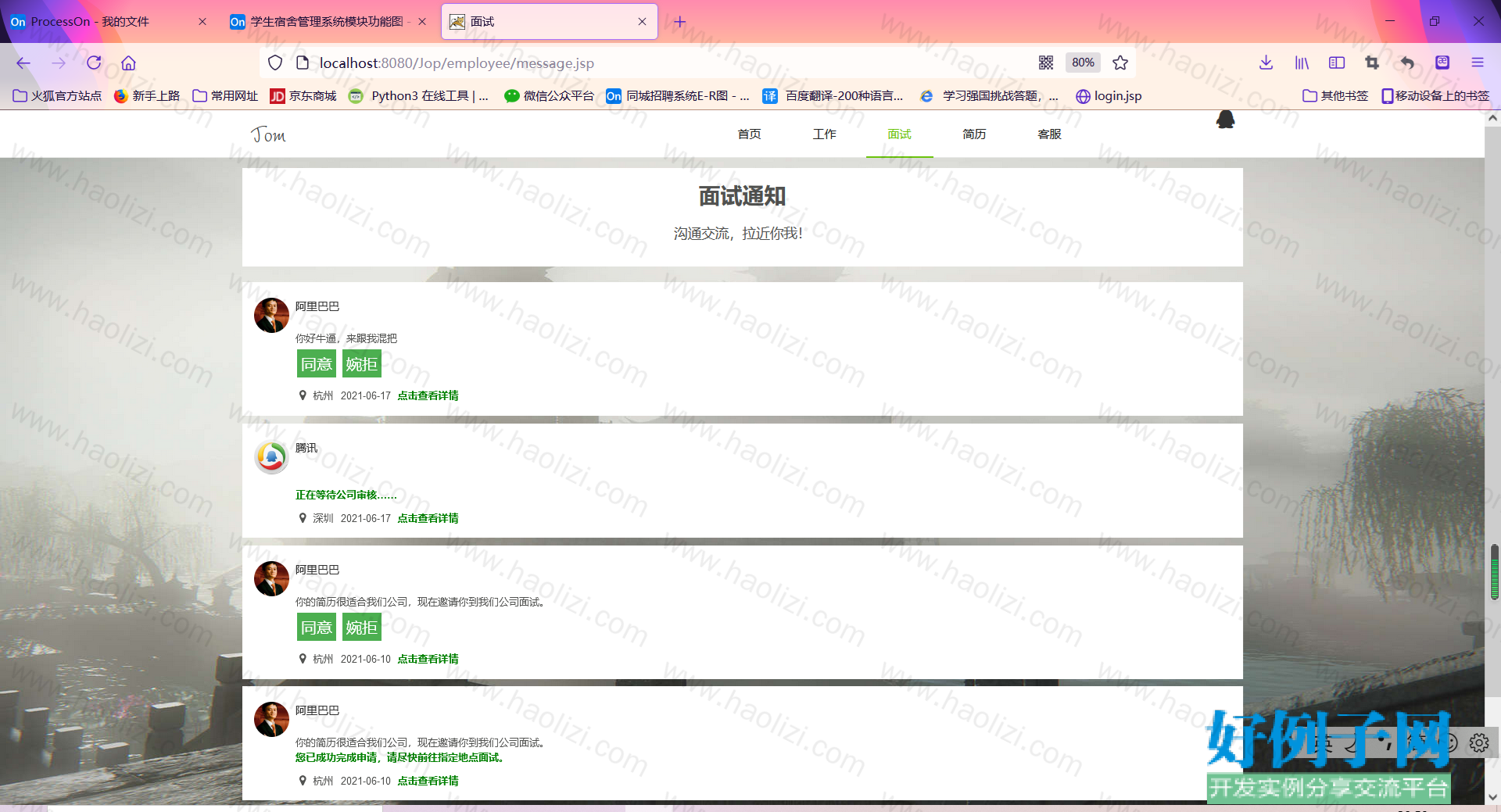Image resolution: width=1501 pixels, height=812 pixels.
Task: Open 客服 in site navigation
Action: tap(1049, 134)
